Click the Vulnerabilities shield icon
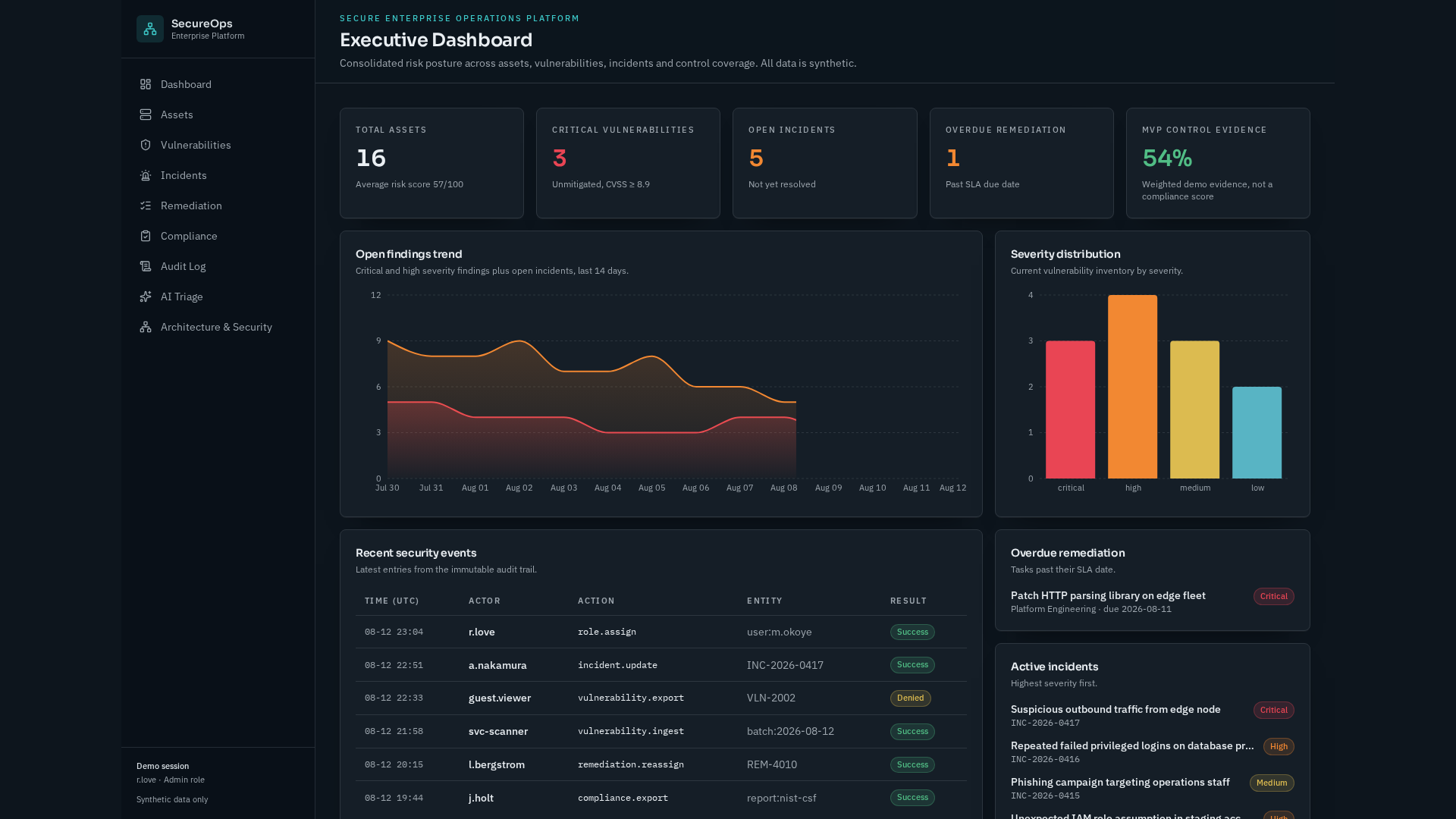This screenshot has width=1456, height=819. pyautogui.click(x=146, y=145)
